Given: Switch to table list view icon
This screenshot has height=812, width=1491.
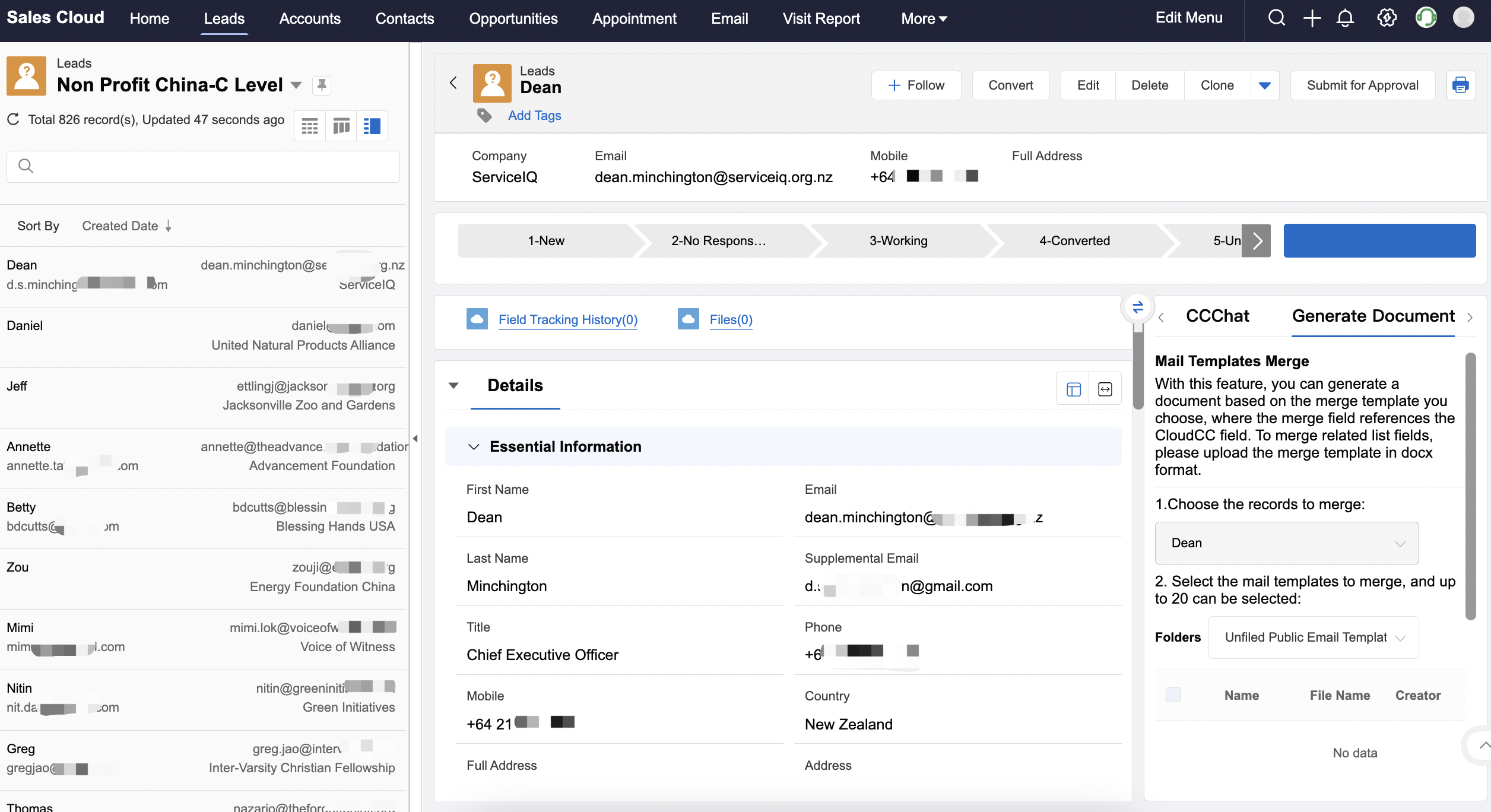Looking at the screenshot, I should pos(310,126).
